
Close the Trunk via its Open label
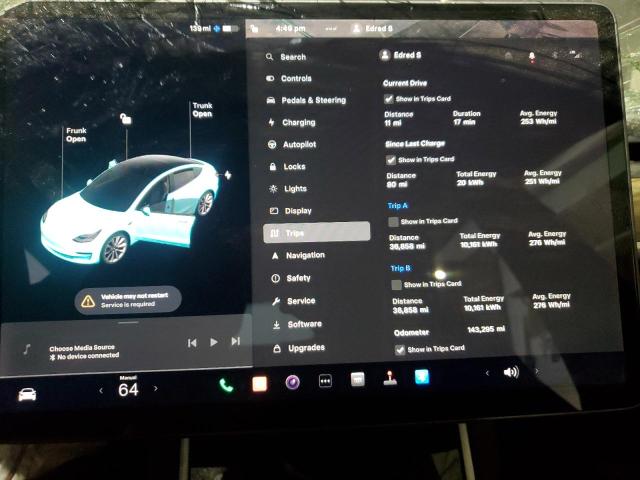(202, 110)
